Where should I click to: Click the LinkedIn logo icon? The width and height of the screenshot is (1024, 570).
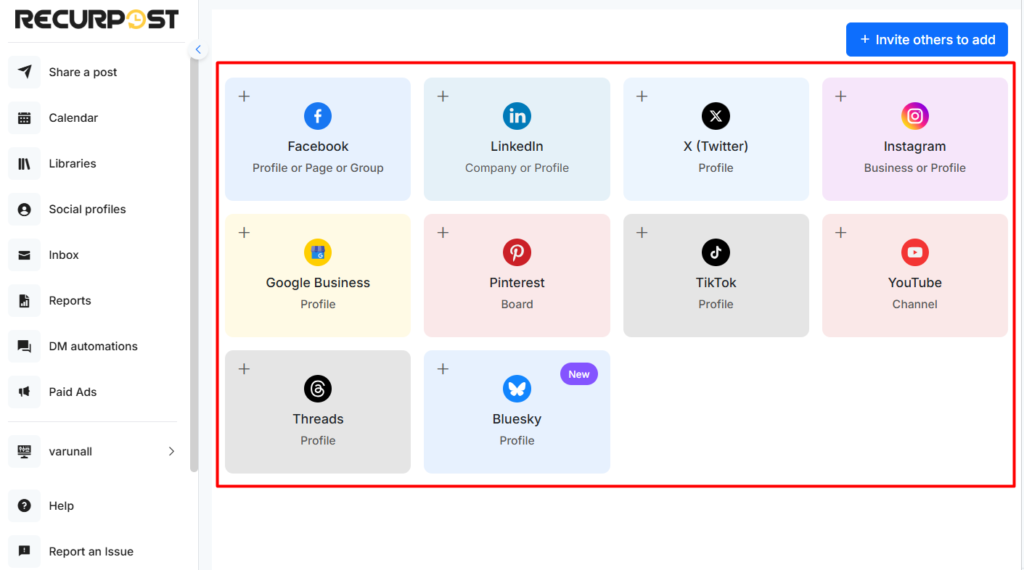pos(517,116)
